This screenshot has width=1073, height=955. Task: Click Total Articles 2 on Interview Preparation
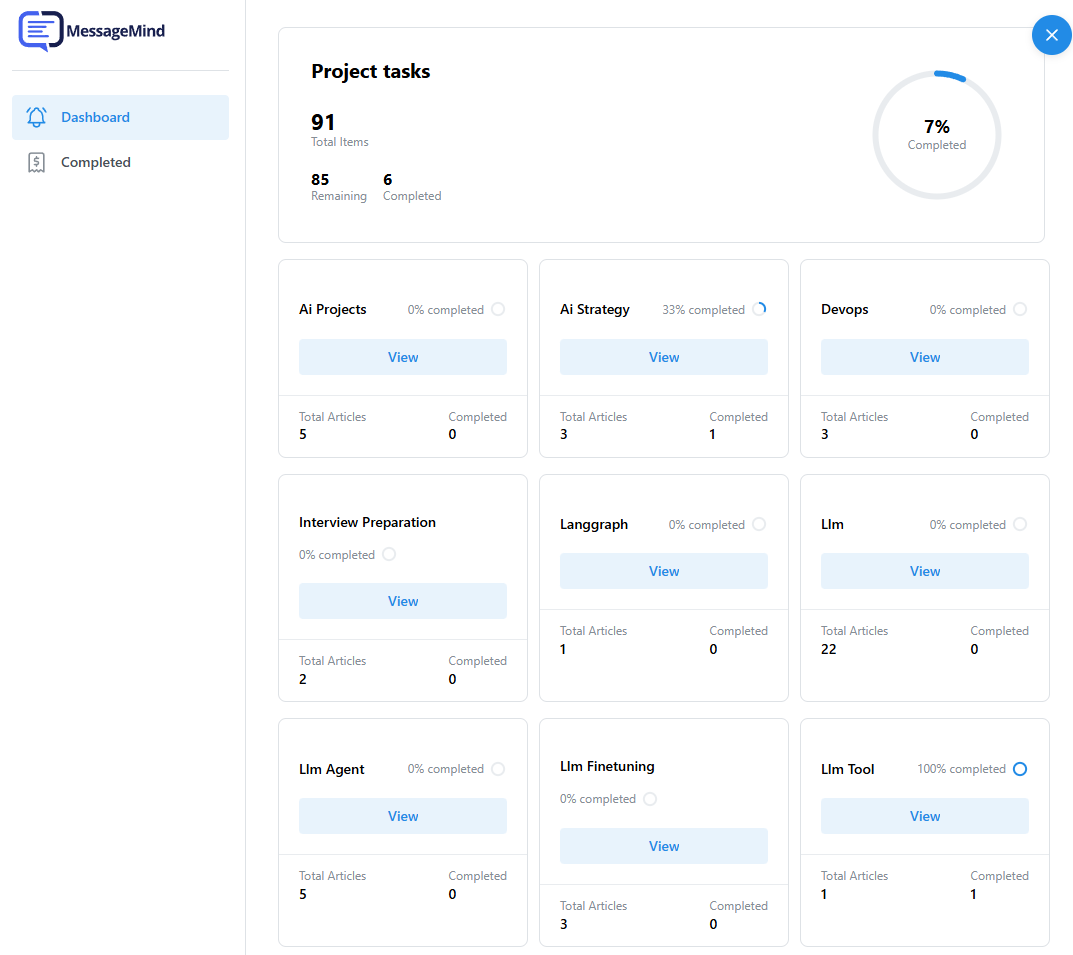(x=303, y=679)
